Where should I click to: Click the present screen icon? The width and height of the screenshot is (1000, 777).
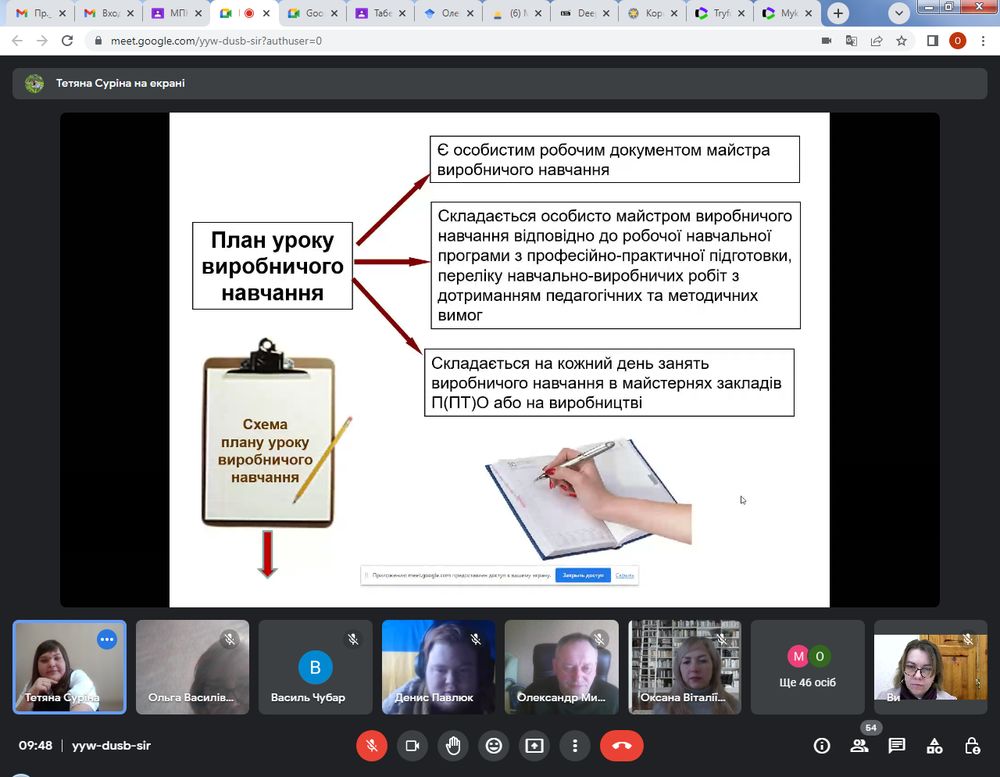tap(534, 745)
